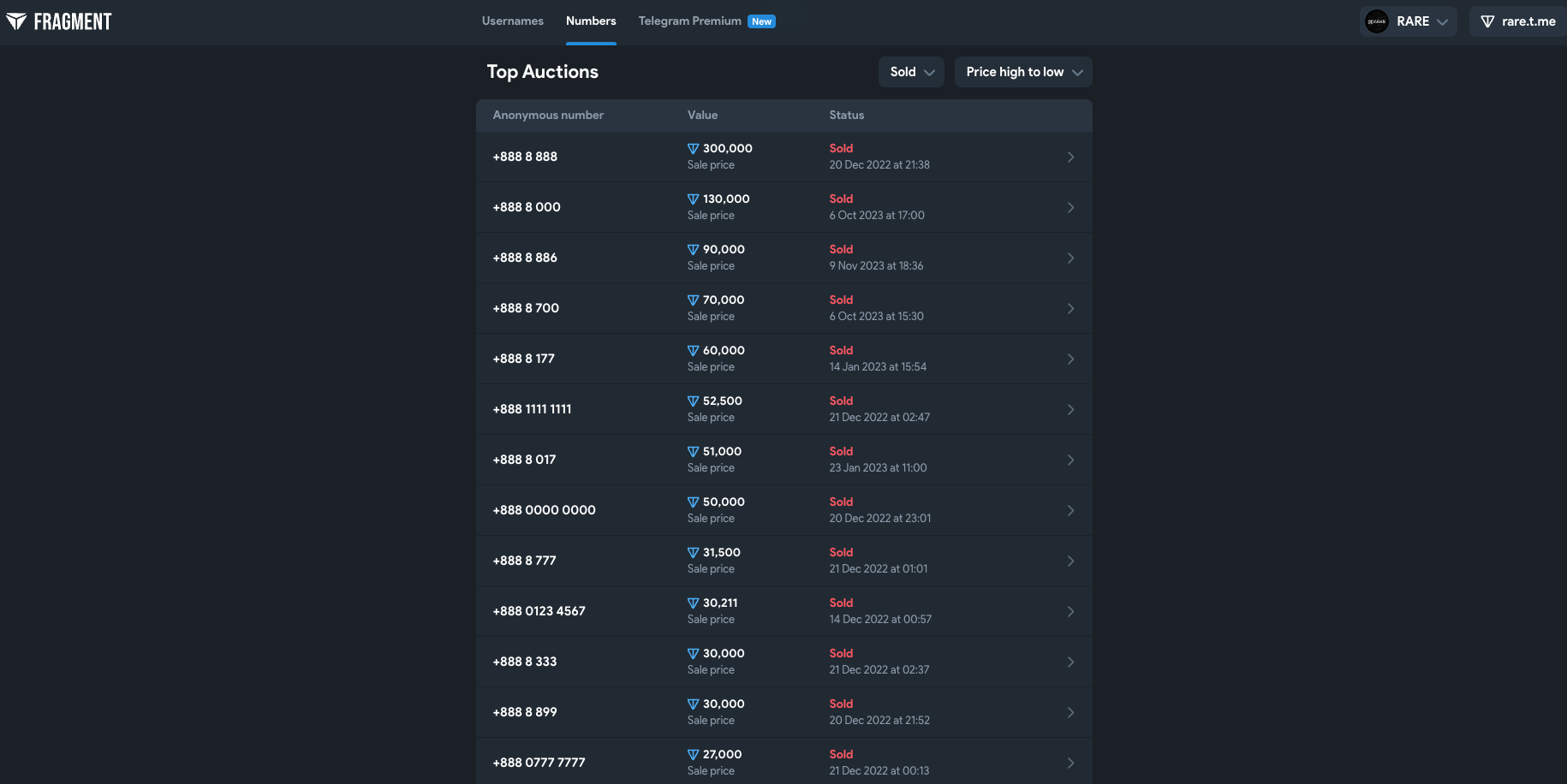The image size is (1567, 784).
Task: Switch to the Usernames tab
Action: [512, 21]
